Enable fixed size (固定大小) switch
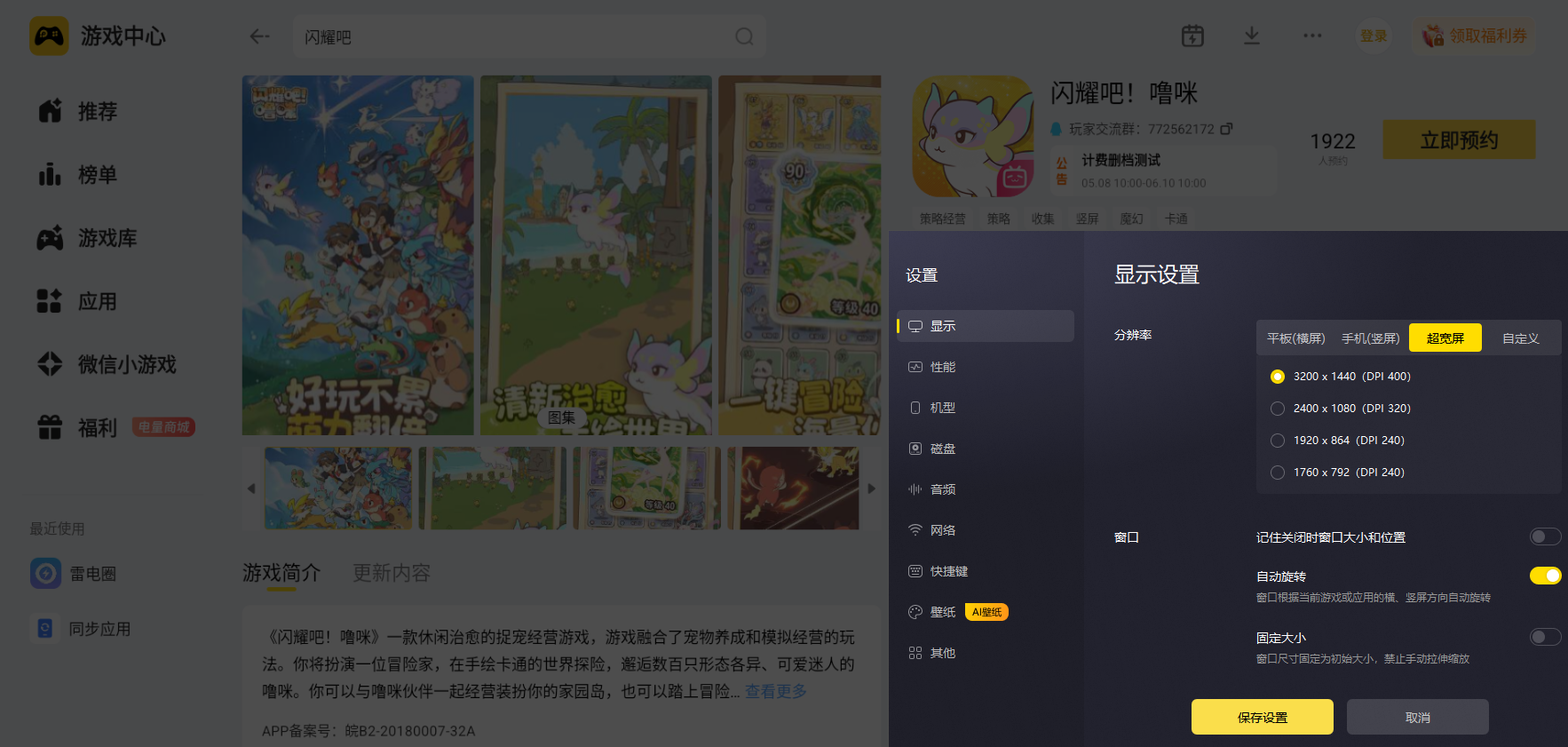This screenshot has height=747, width=1568. tap(1545, 637)
